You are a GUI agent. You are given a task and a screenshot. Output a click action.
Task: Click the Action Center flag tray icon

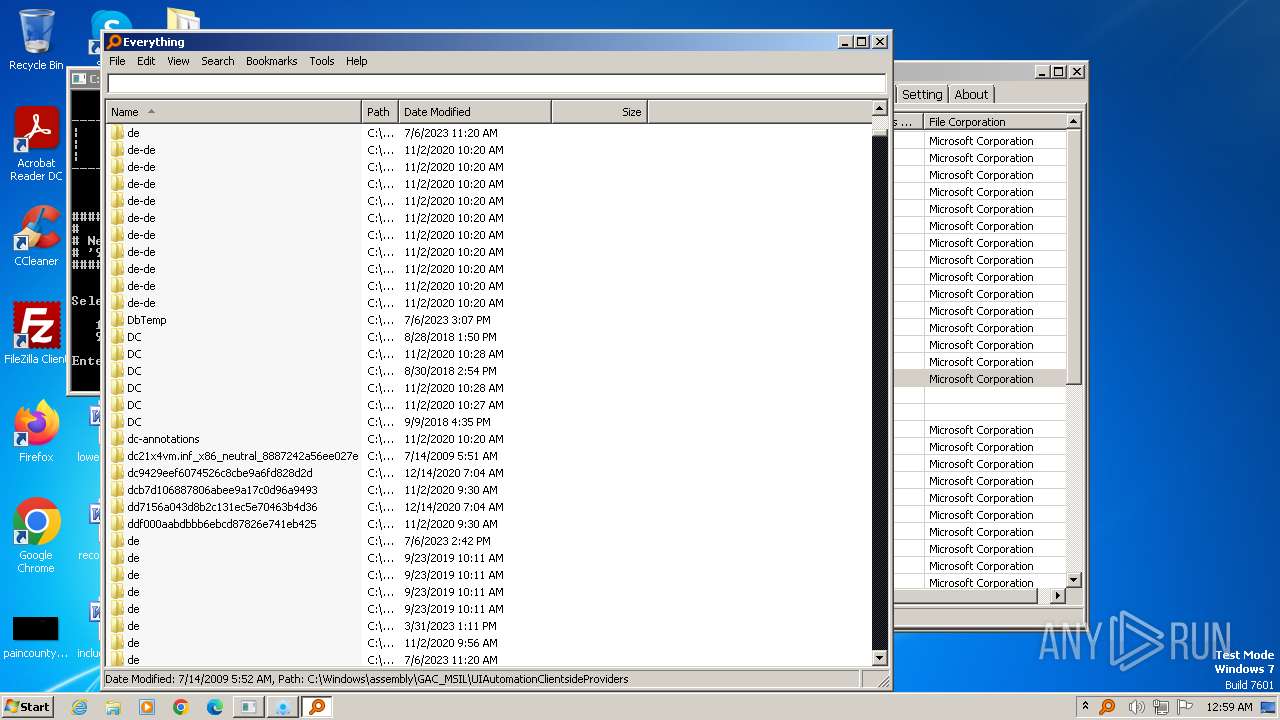pyautogui.click(x=1186, y=707)
